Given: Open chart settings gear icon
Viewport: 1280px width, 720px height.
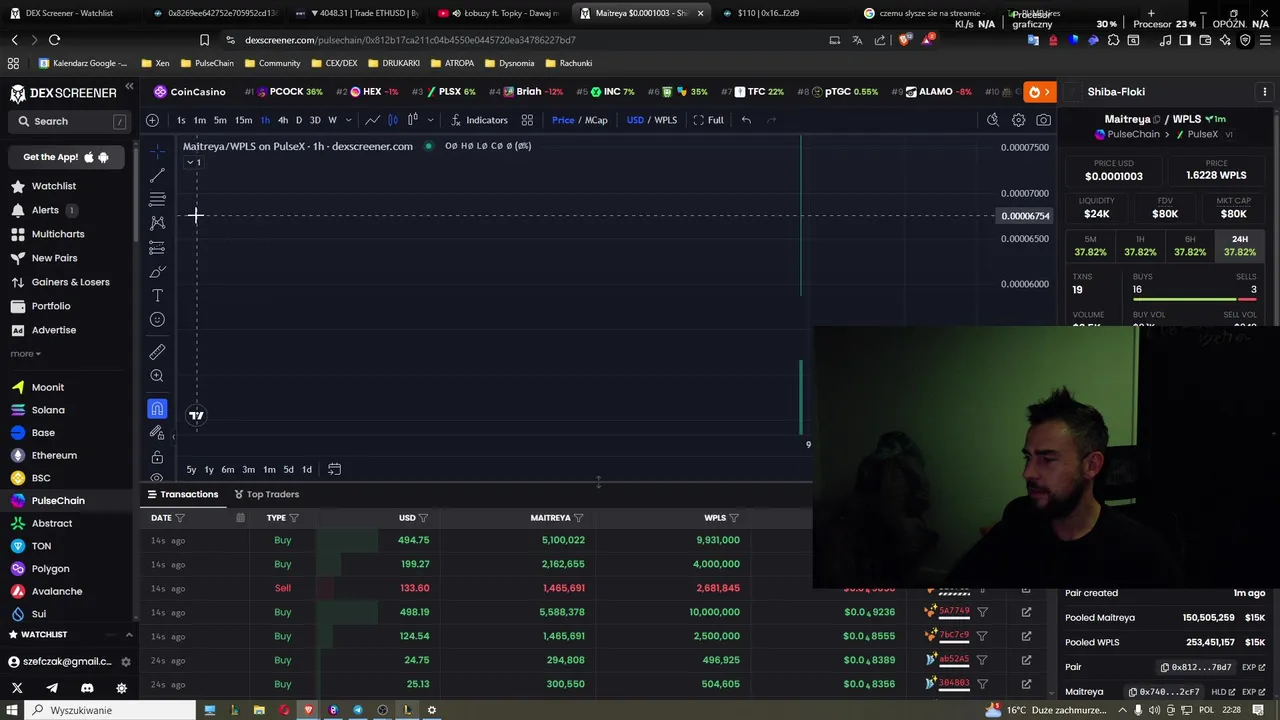Looking at the screenshot, I should pyautogui.click(x=1018, y=120).
